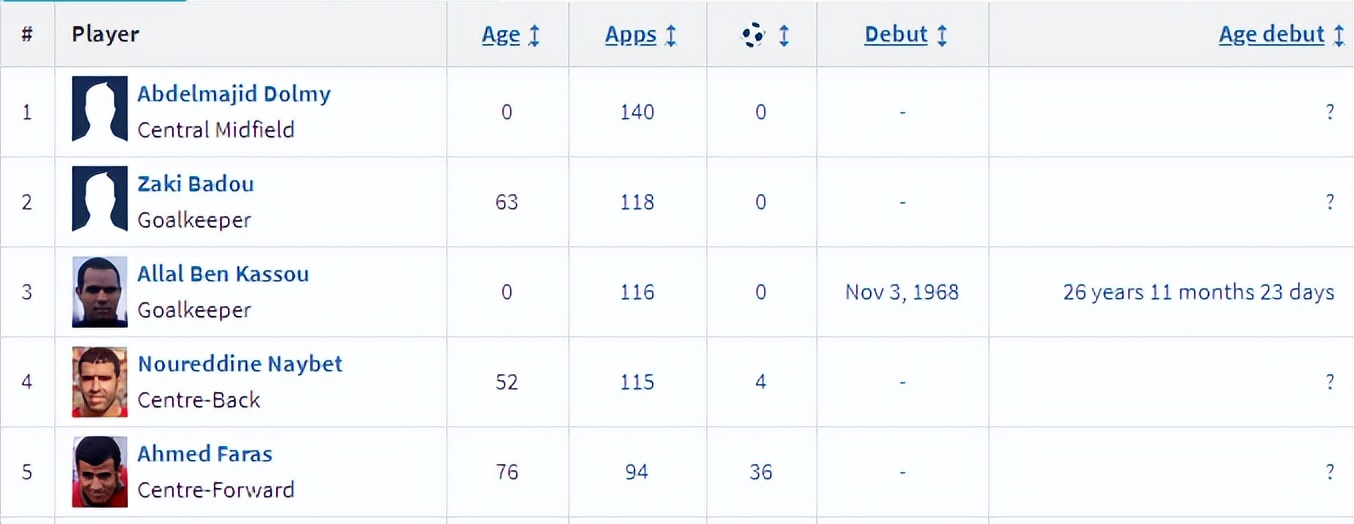
Task: Click Ahmed Faras's player photo
Action: click(x=100, y=471)
